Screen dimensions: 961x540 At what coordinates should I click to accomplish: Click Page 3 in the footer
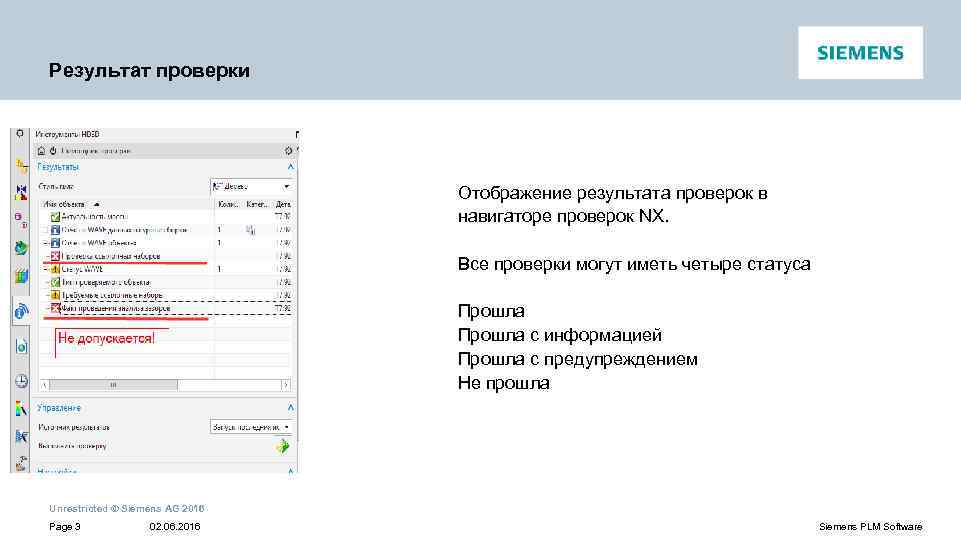click(64, 527)
